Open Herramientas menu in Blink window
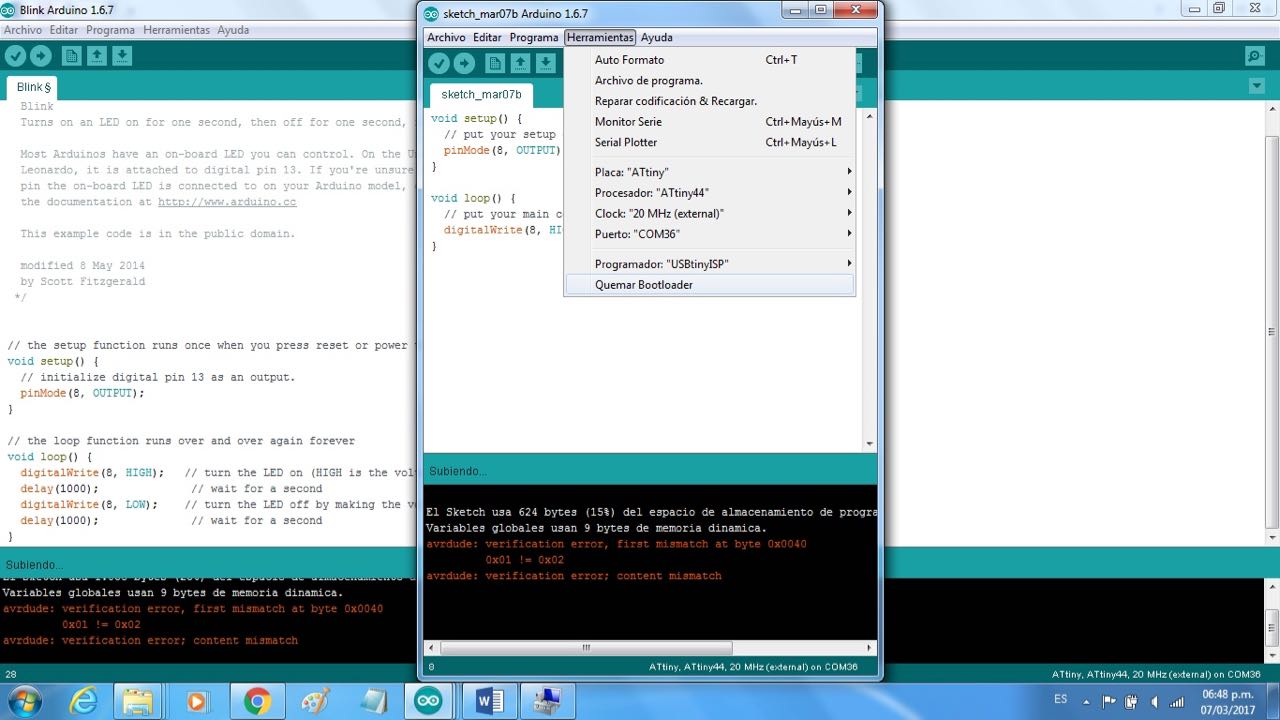The width and height of the screenshot is (1280, 720). (176, 30)
